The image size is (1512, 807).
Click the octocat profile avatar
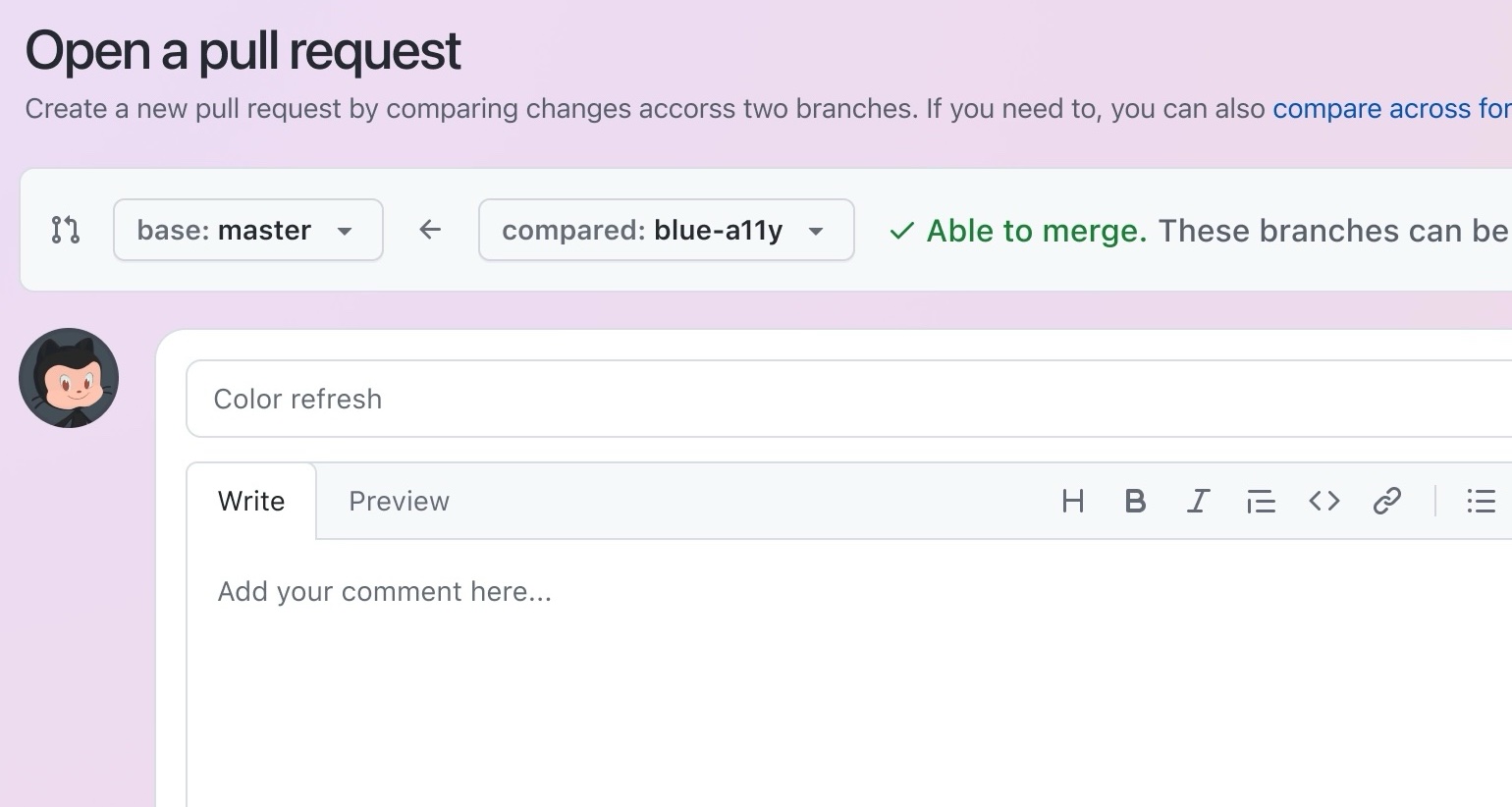69,378
